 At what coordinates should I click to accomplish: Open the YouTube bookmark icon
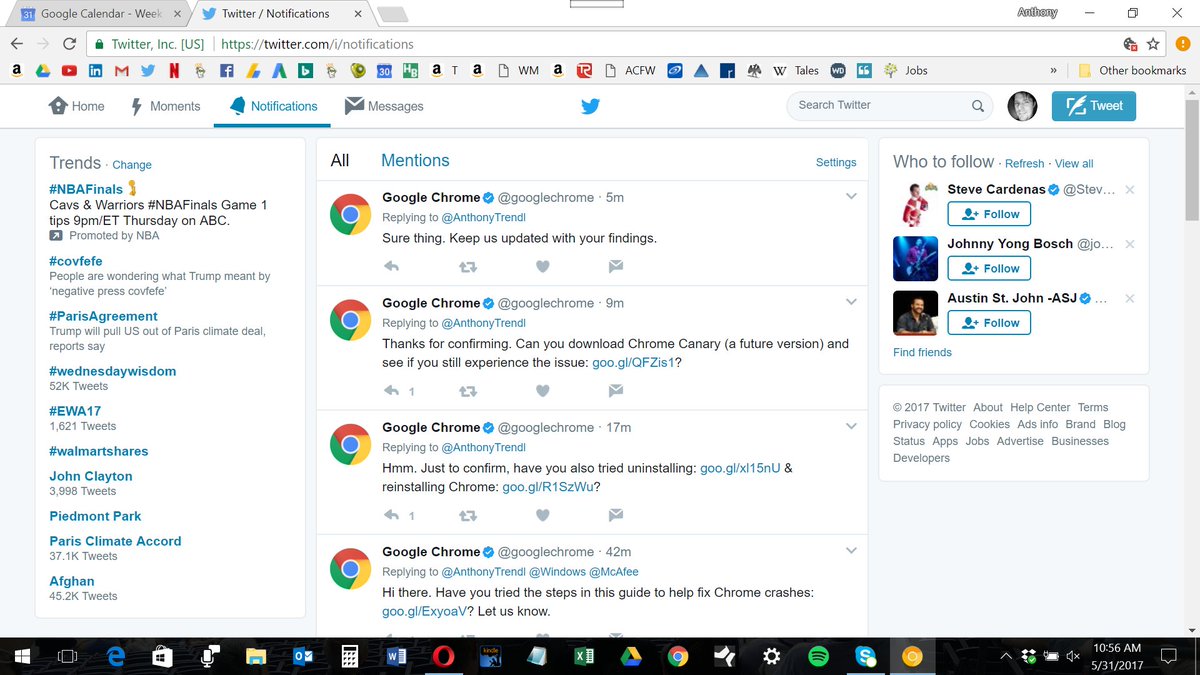tap(69, 71)
